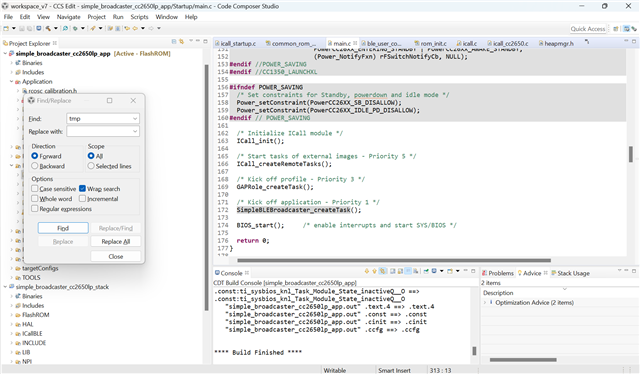Click the Last Edit Location toolbar icon
This screenshot has width=640, height=374.
pos(127,29)
